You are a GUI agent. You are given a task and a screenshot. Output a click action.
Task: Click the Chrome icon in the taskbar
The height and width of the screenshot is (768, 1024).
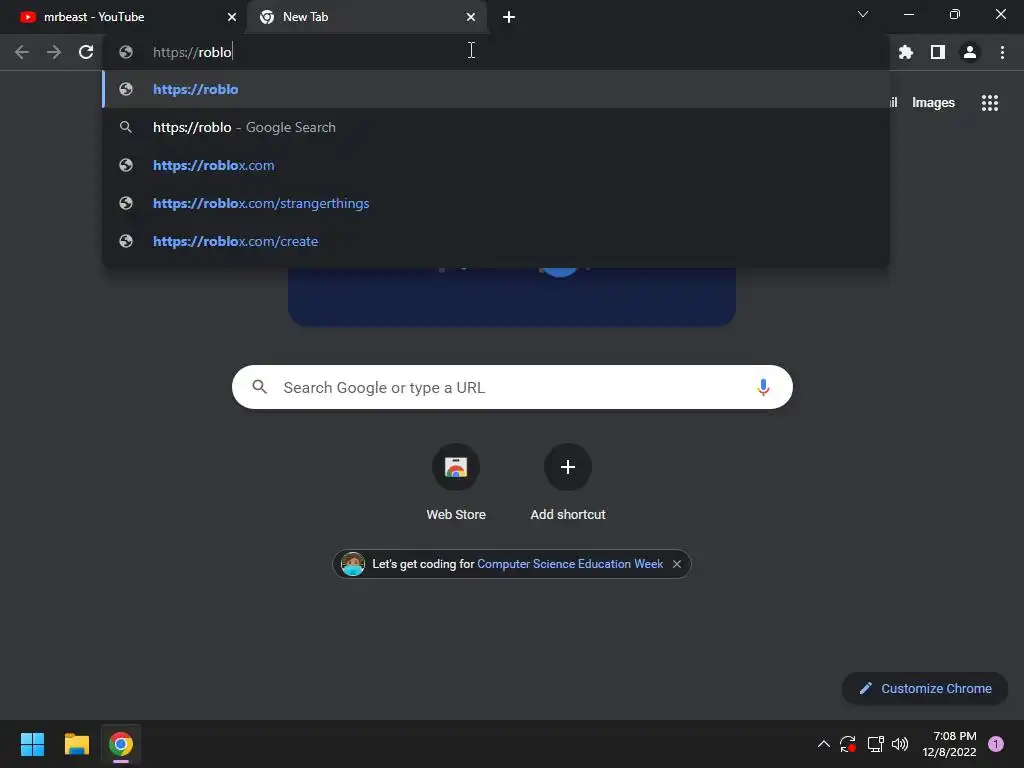121,744
